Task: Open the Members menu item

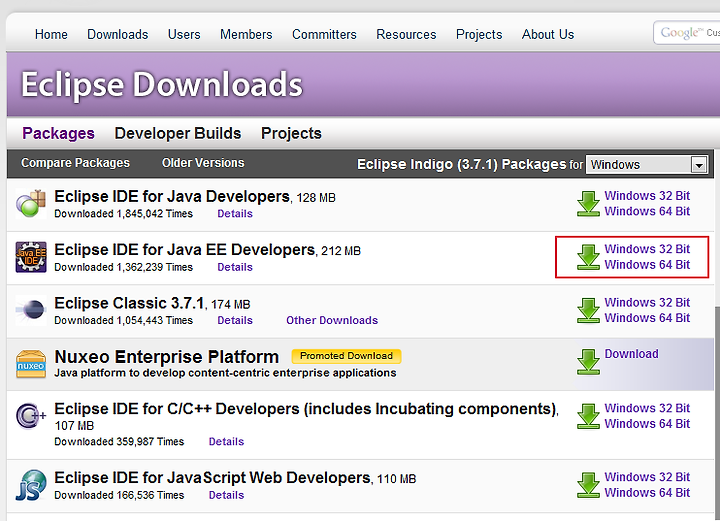Action: click(x=246, y=34)
